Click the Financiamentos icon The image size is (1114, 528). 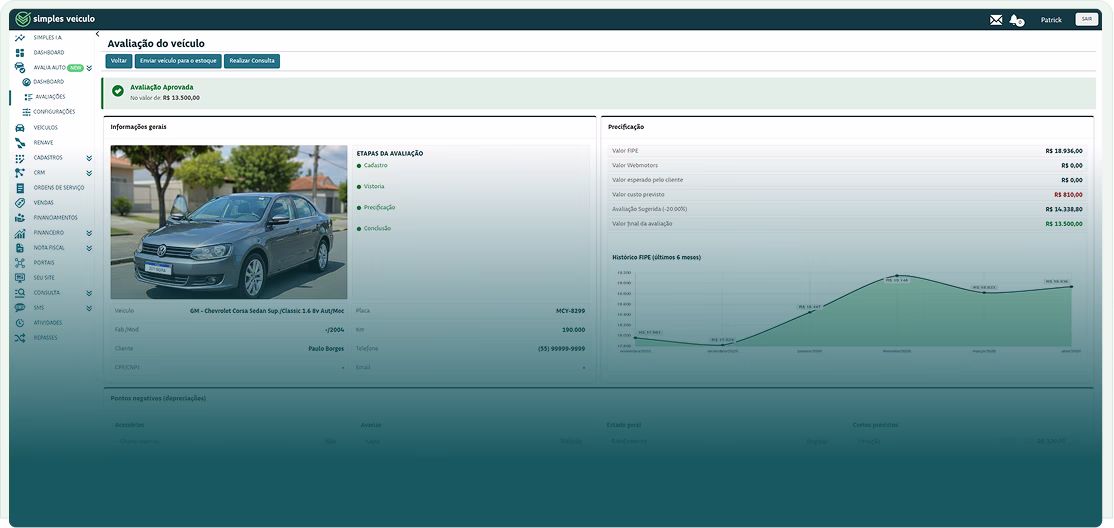pos(20,217)
